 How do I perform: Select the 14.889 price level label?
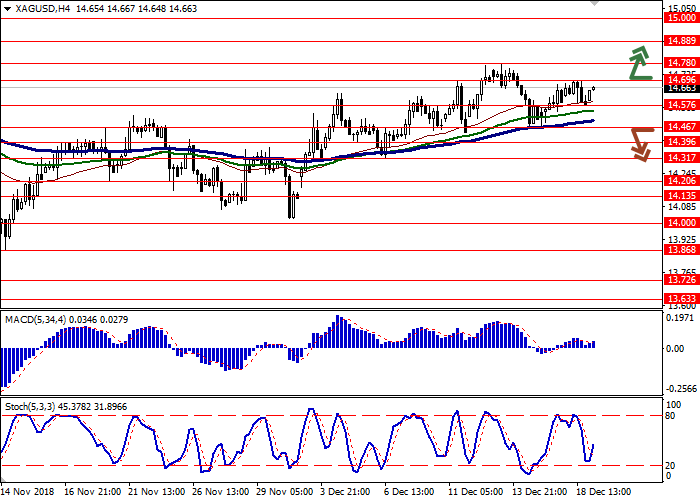point(681,41)
